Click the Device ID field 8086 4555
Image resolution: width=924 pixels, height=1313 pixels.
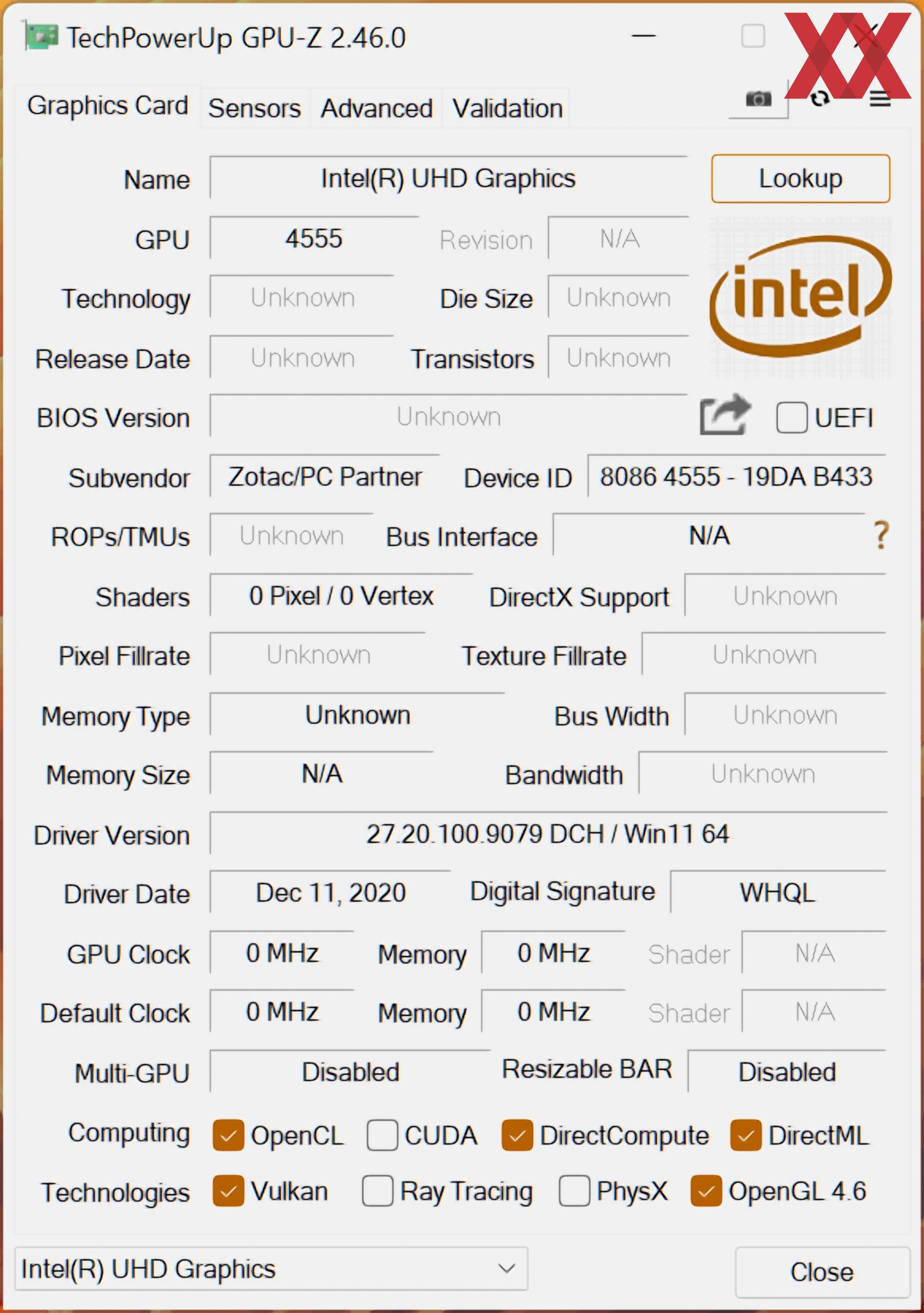tap(736, 476)
